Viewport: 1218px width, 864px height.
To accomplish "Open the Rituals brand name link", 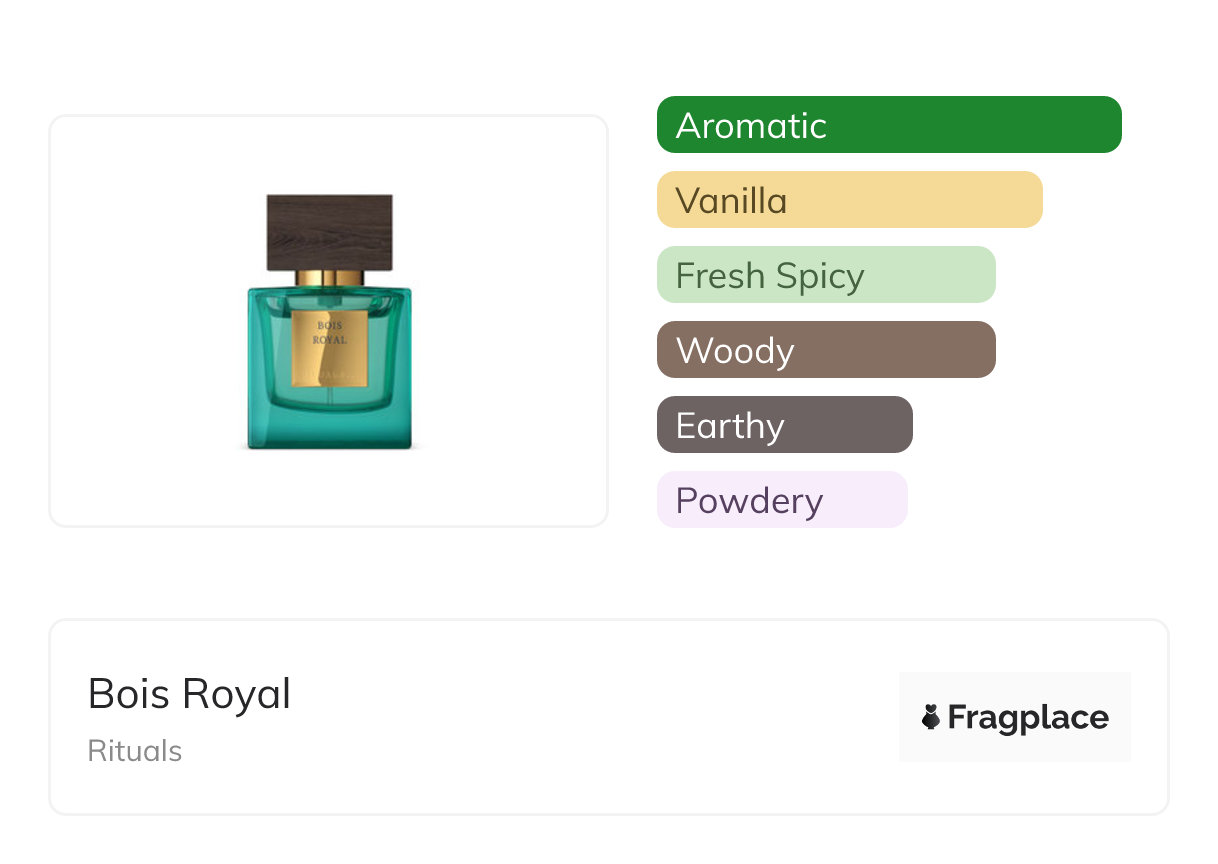I will 135,751.
